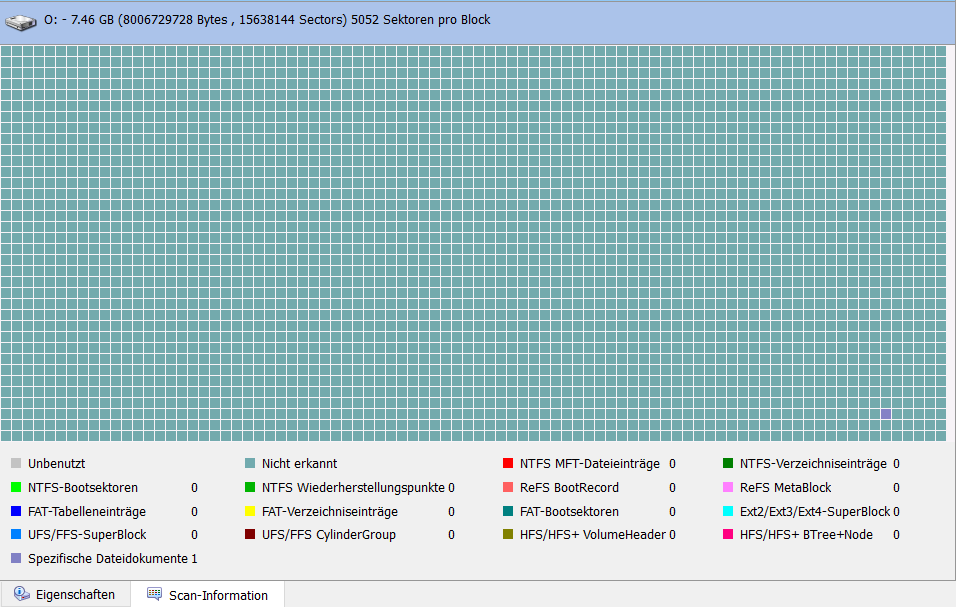956x607 pixels.
Task: Click the 'HFS/HFS+ BTree+Node' label
Action: click(x=806, y=534)
